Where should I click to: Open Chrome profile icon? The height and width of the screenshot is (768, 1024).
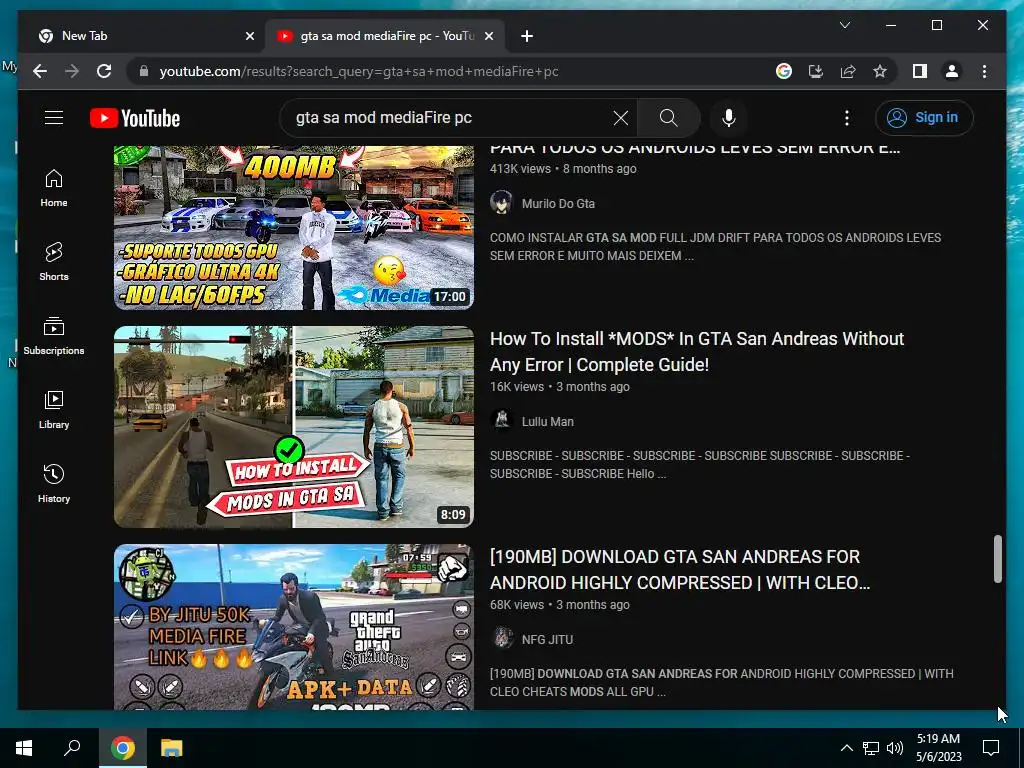tap(952, 71)
